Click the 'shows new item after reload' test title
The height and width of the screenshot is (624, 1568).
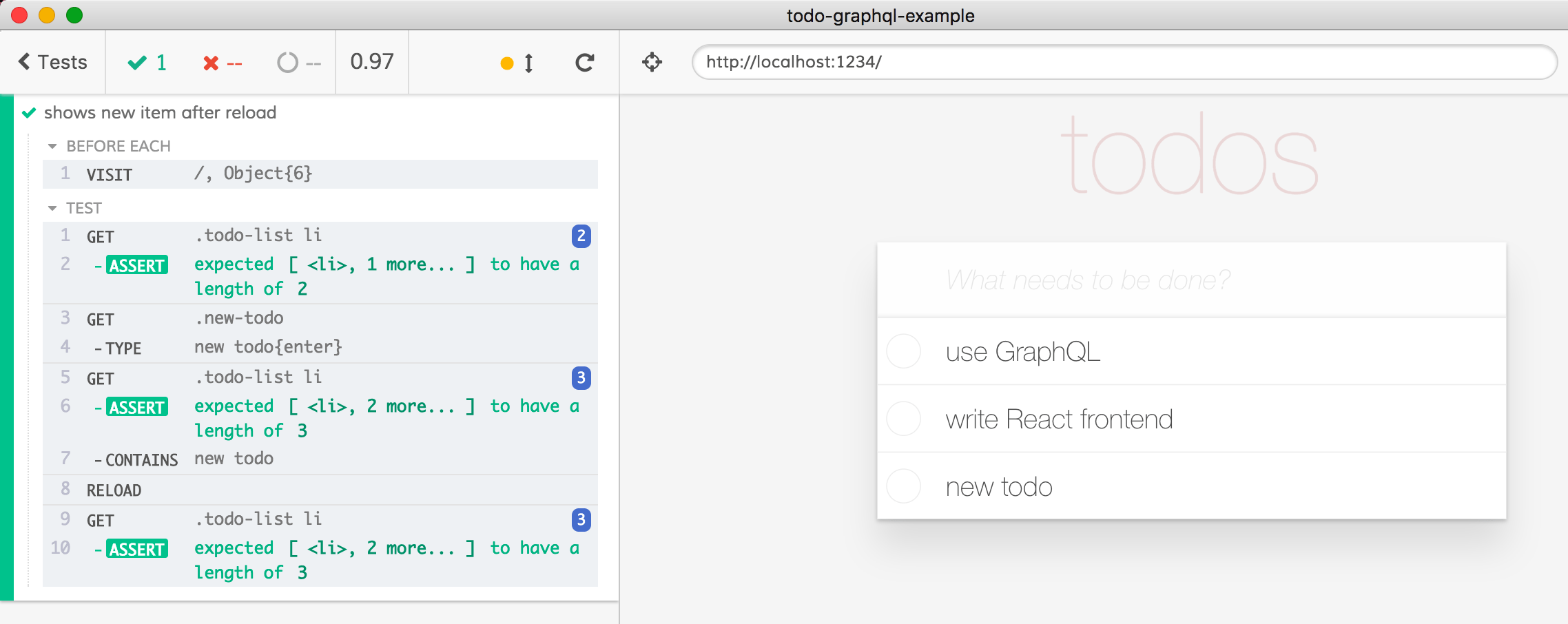pyautogui.click(x=160, y=112)
